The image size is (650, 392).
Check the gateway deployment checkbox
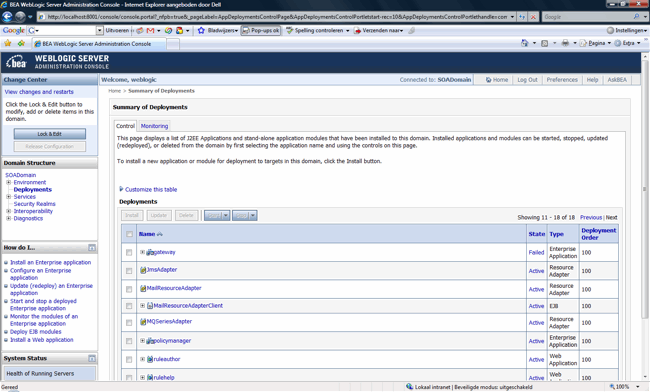click(x=129, y=252)
